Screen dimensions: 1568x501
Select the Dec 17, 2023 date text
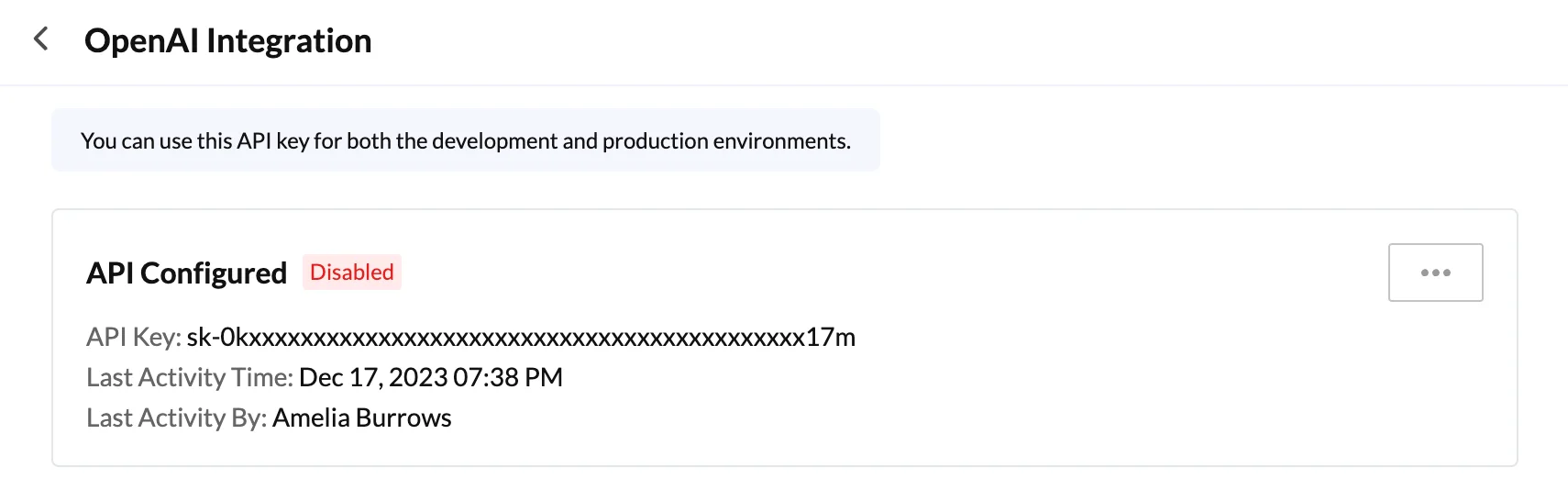(373, 377)
